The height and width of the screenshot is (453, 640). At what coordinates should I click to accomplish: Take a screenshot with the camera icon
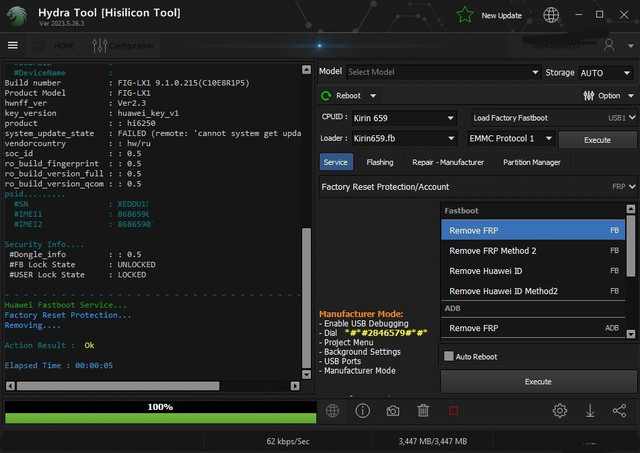coord(393,411)
